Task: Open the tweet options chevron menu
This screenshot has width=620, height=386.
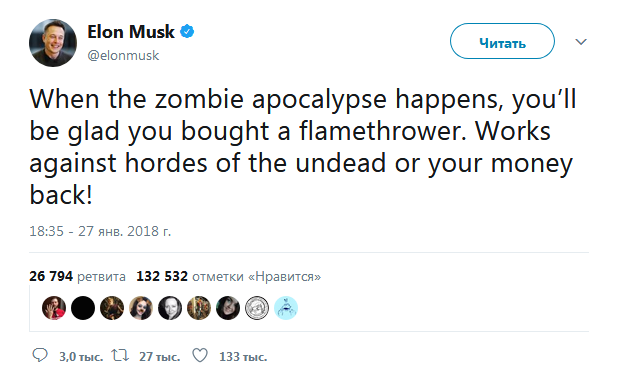Action: click(x=580, y=42)
